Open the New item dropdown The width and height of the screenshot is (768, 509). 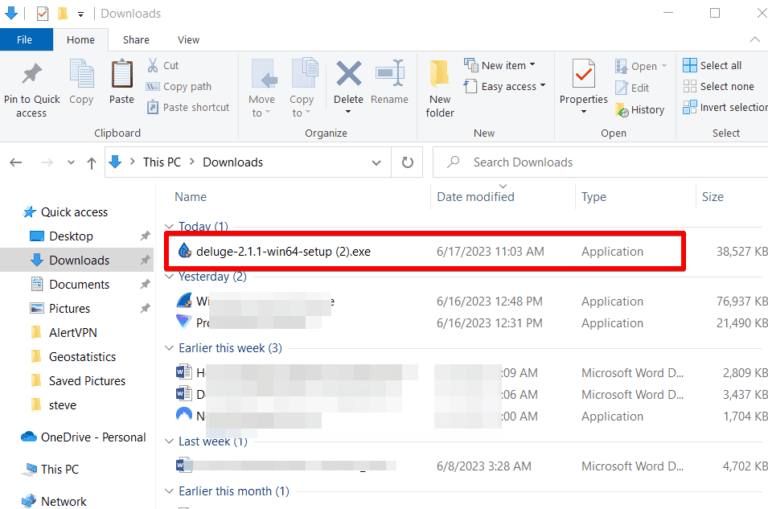pyautogui.click(x=499, y=66)
